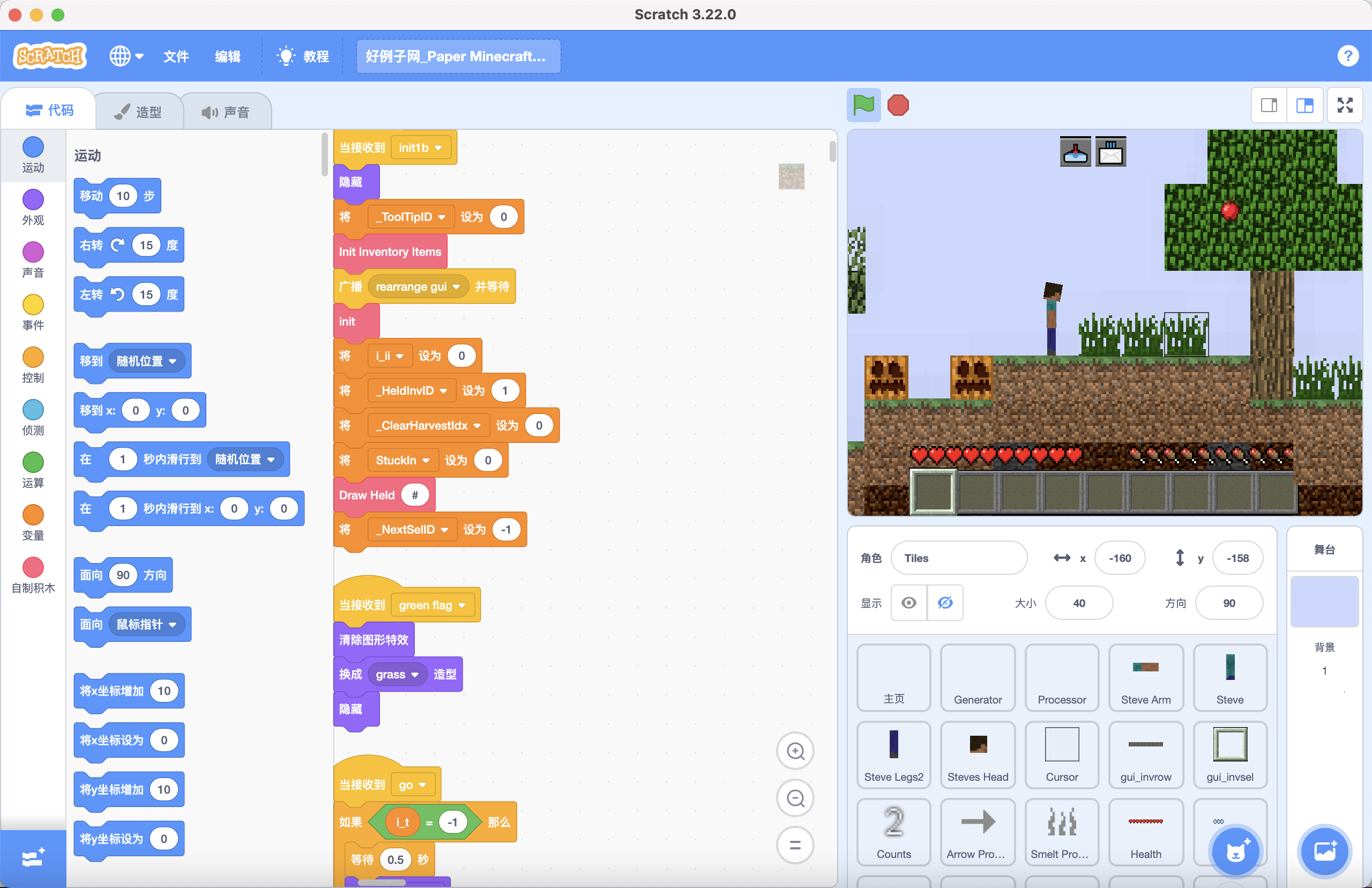Screen dimensions: 1372x888
Task: Select the gui_invsel sprite
Action: (x=1231, y=755)
